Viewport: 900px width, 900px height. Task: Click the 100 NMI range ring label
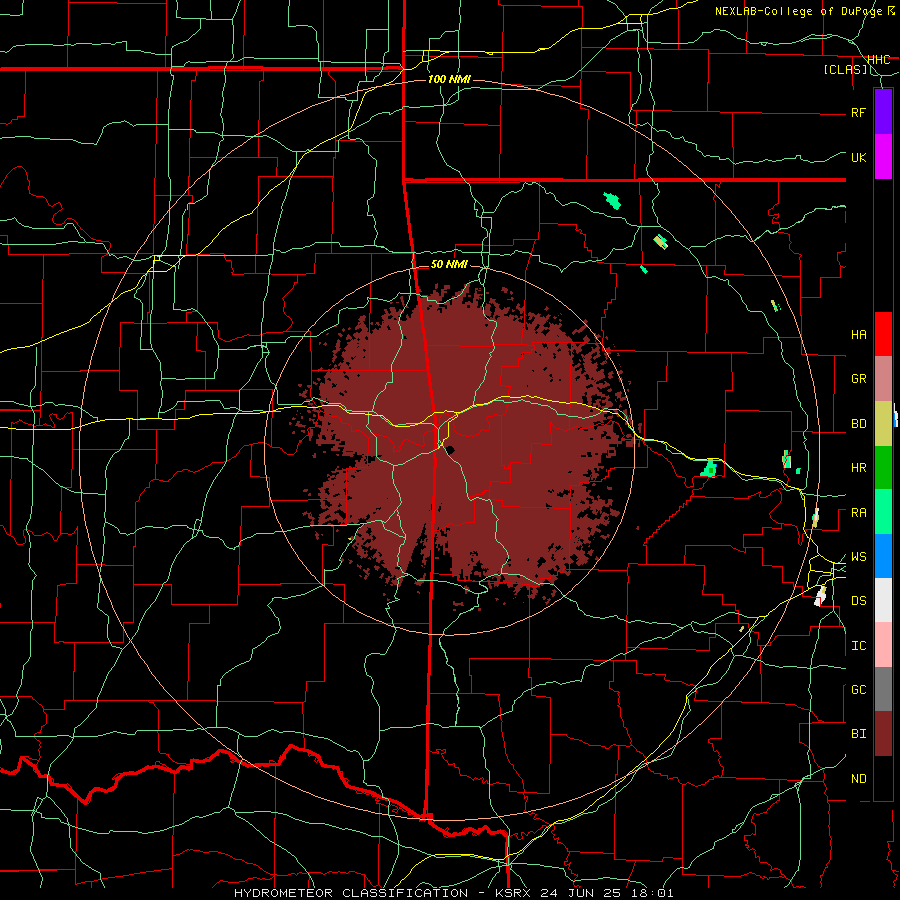[x=449, y=79]
